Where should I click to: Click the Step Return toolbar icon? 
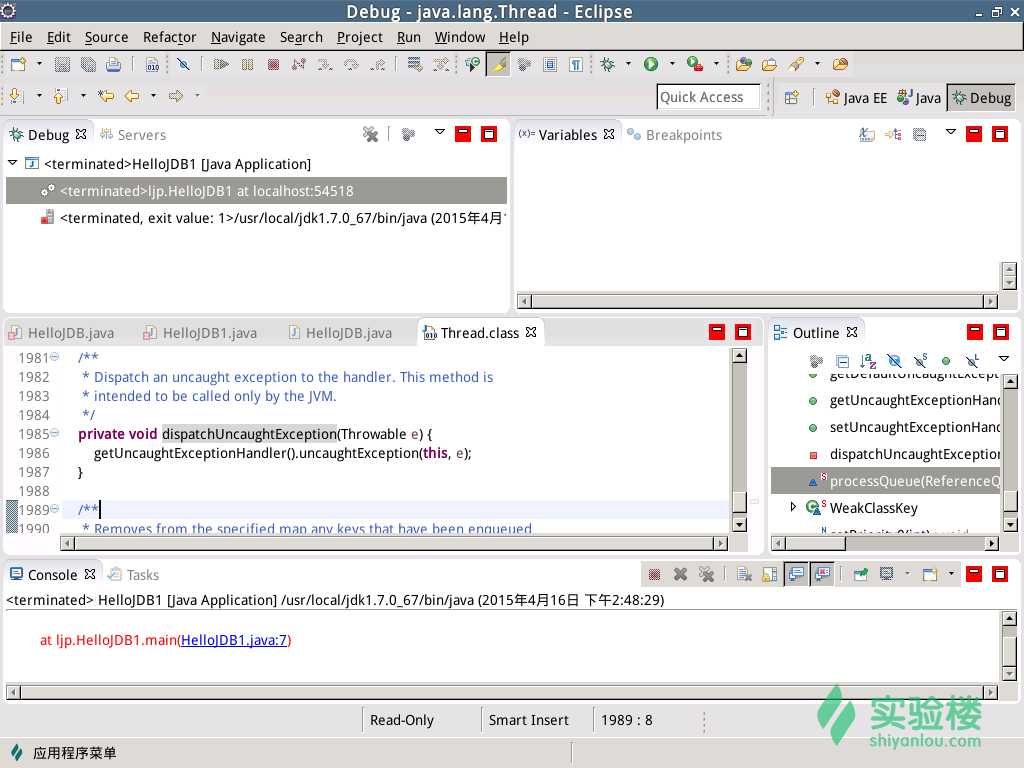[377, 64]
